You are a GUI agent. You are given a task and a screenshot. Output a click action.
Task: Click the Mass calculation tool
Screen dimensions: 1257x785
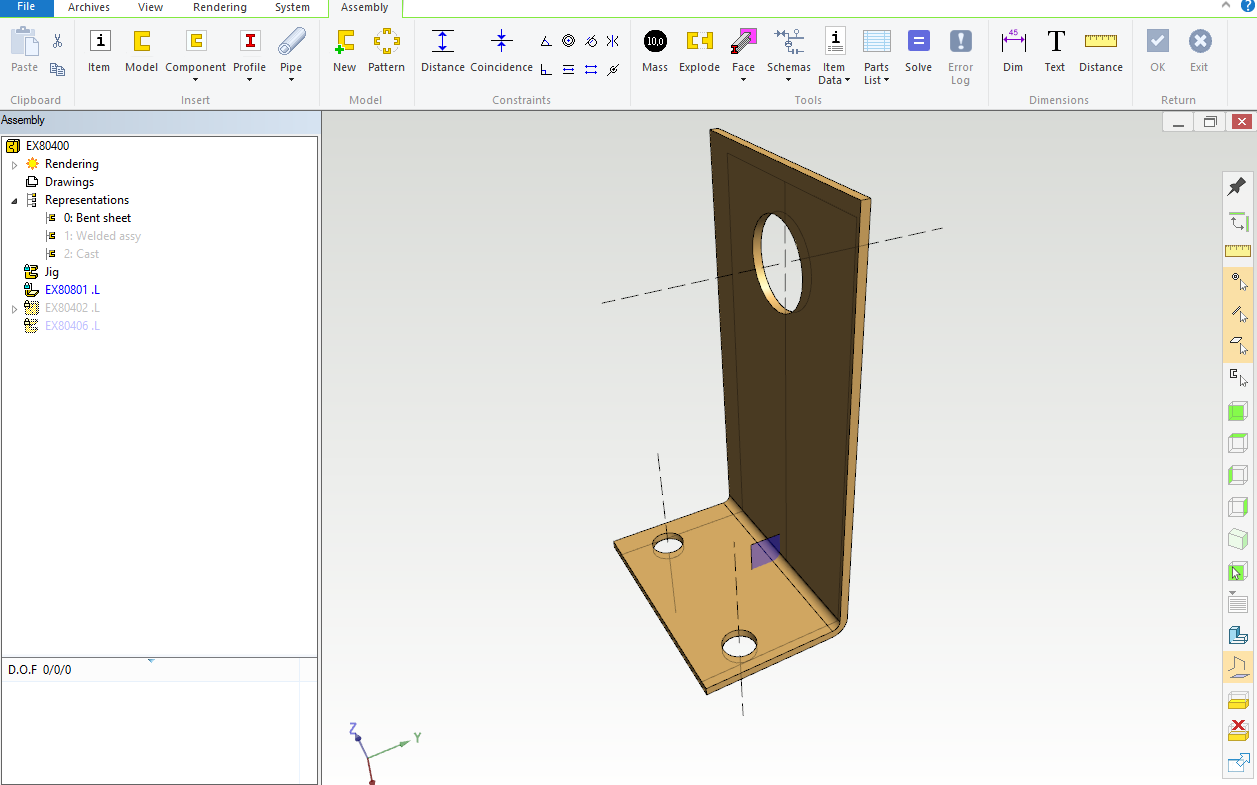coord(655,50)
